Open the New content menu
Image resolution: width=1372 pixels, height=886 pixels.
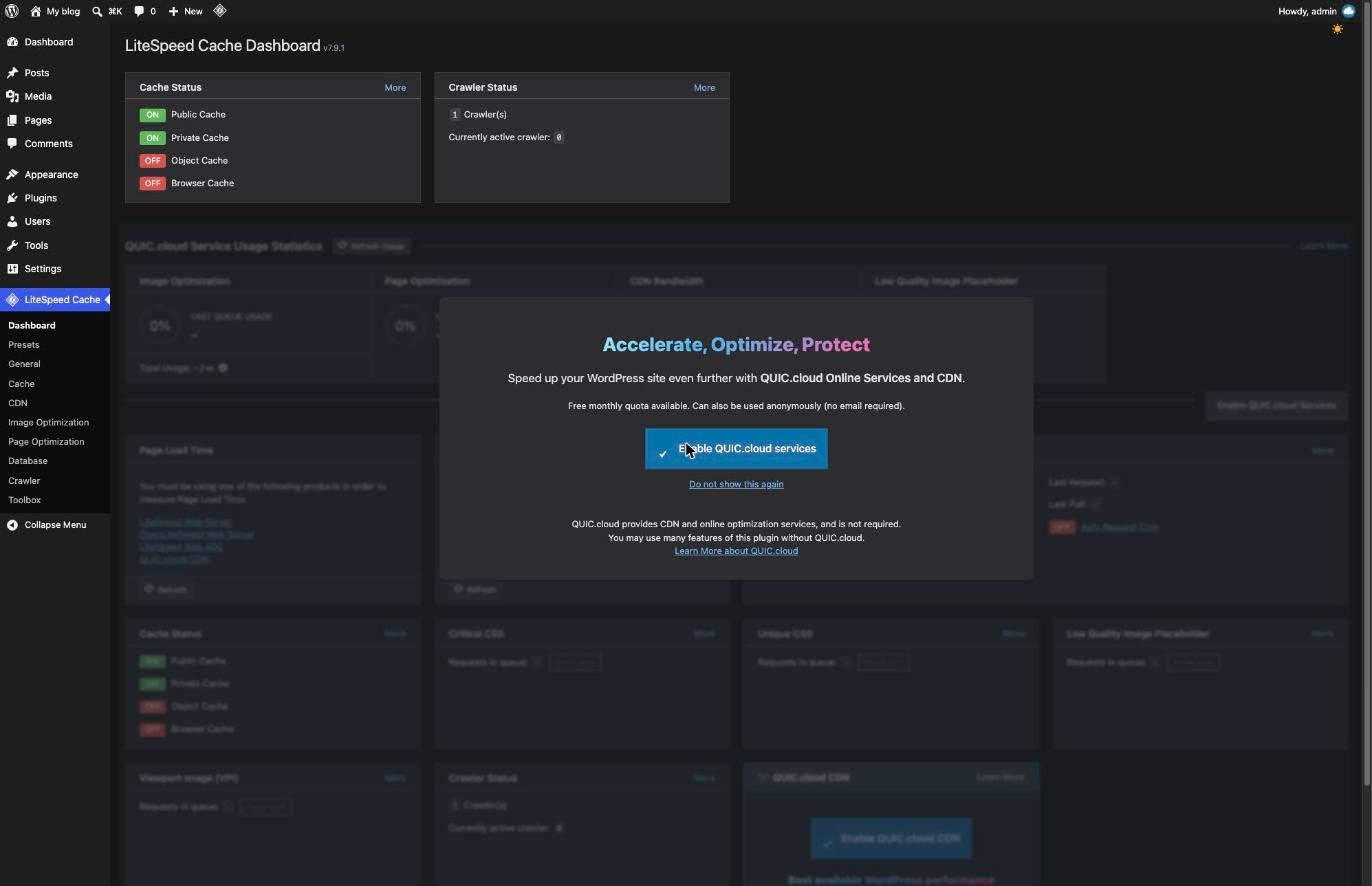185,11
